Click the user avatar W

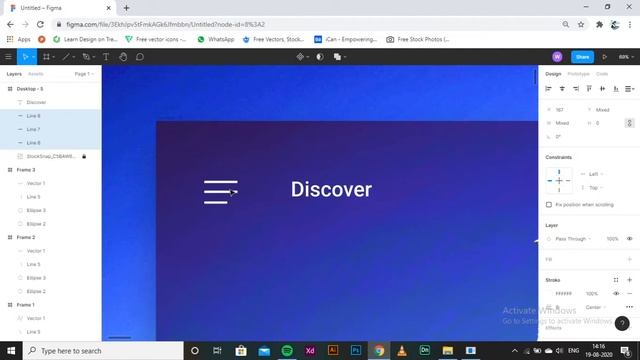[557, 57]
